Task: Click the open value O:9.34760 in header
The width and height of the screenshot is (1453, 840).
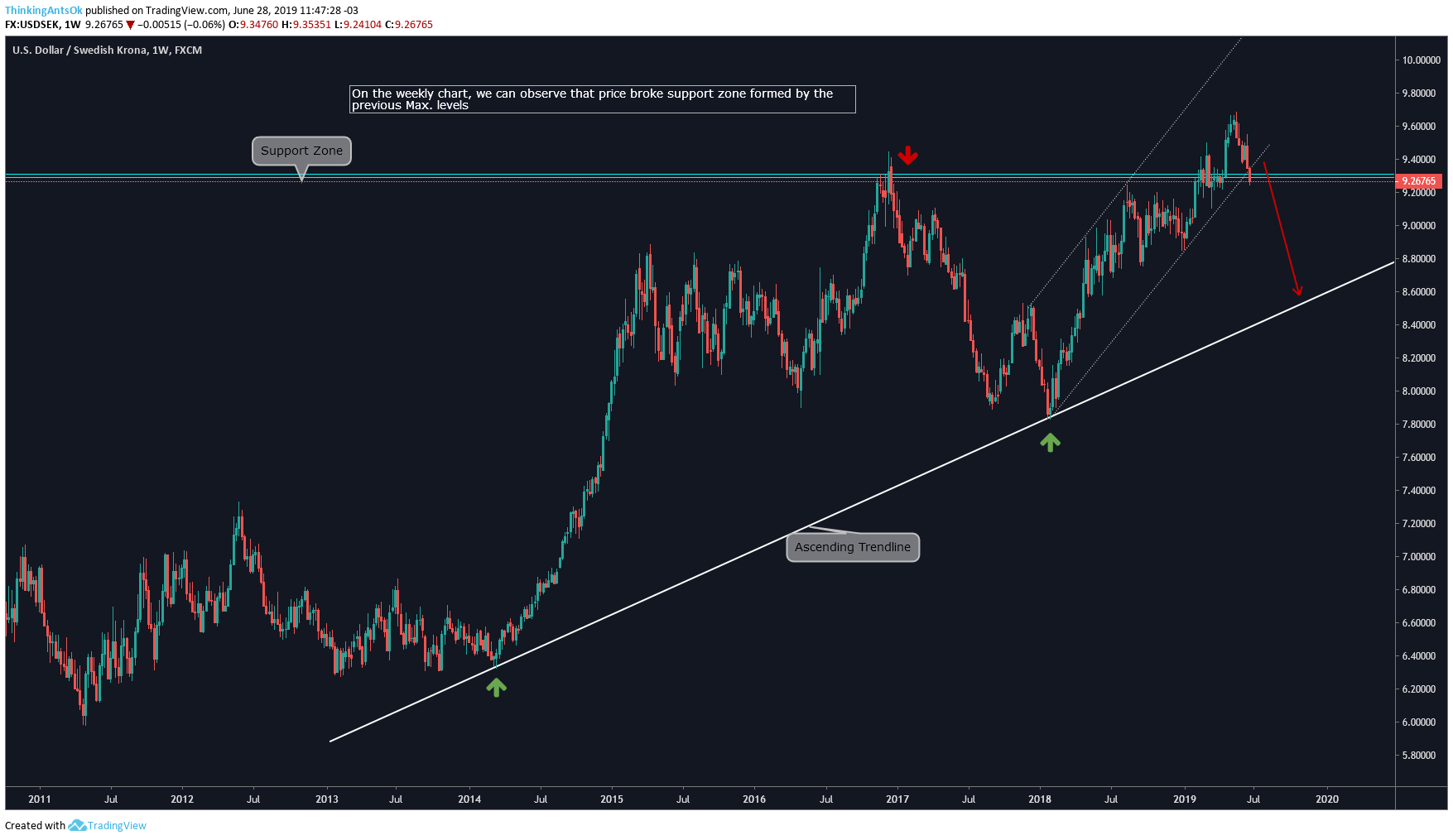Action: pyautogui.click(x=253, y=25)
